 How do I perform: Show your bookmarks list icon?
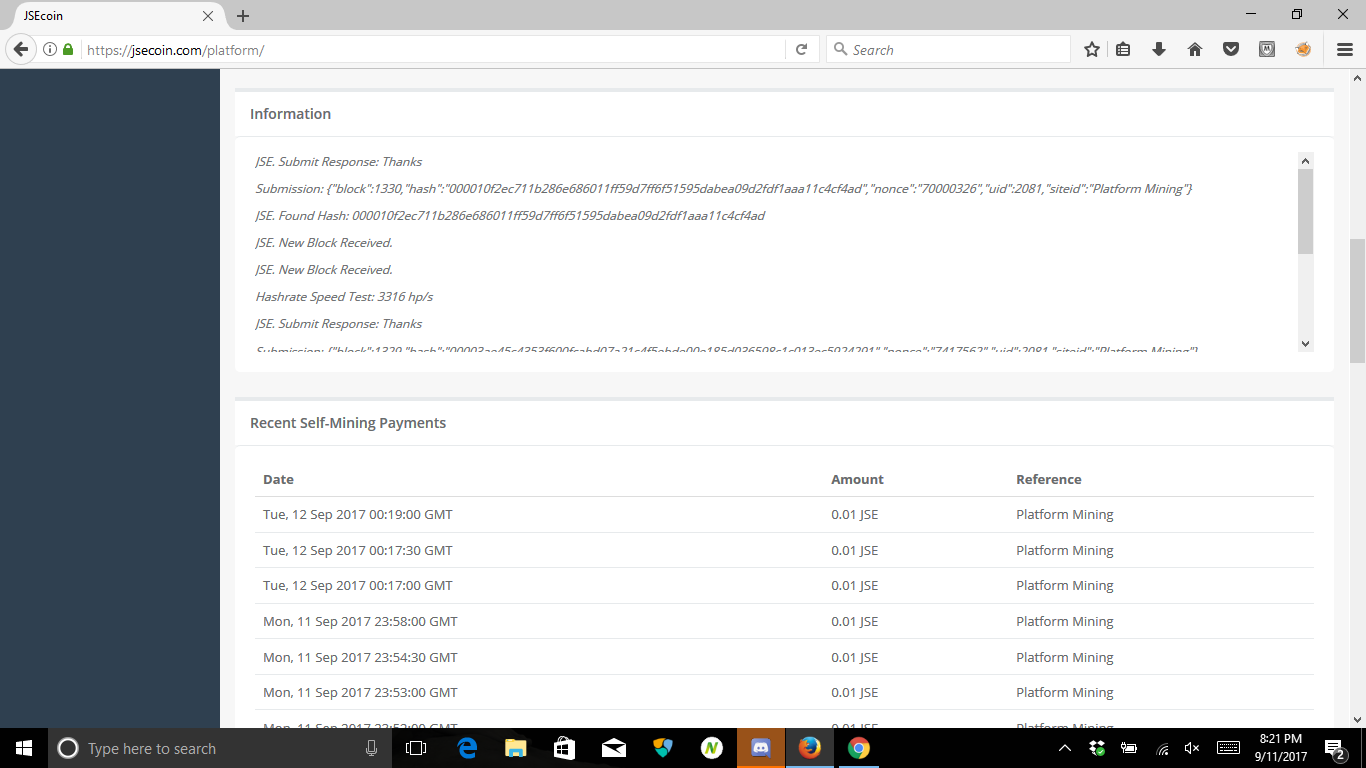point(1123,49)
